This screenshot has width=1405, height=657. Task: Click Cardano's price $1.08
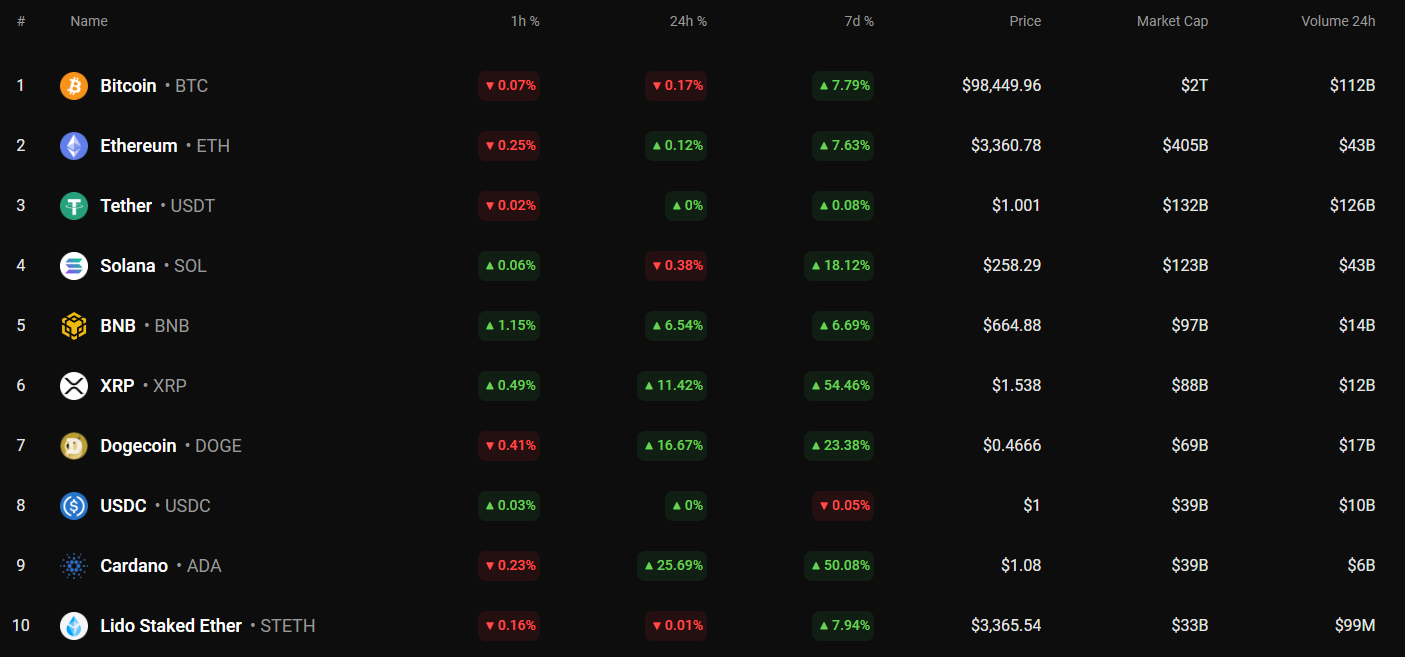pyautogui.click(x=1021, y=566)
